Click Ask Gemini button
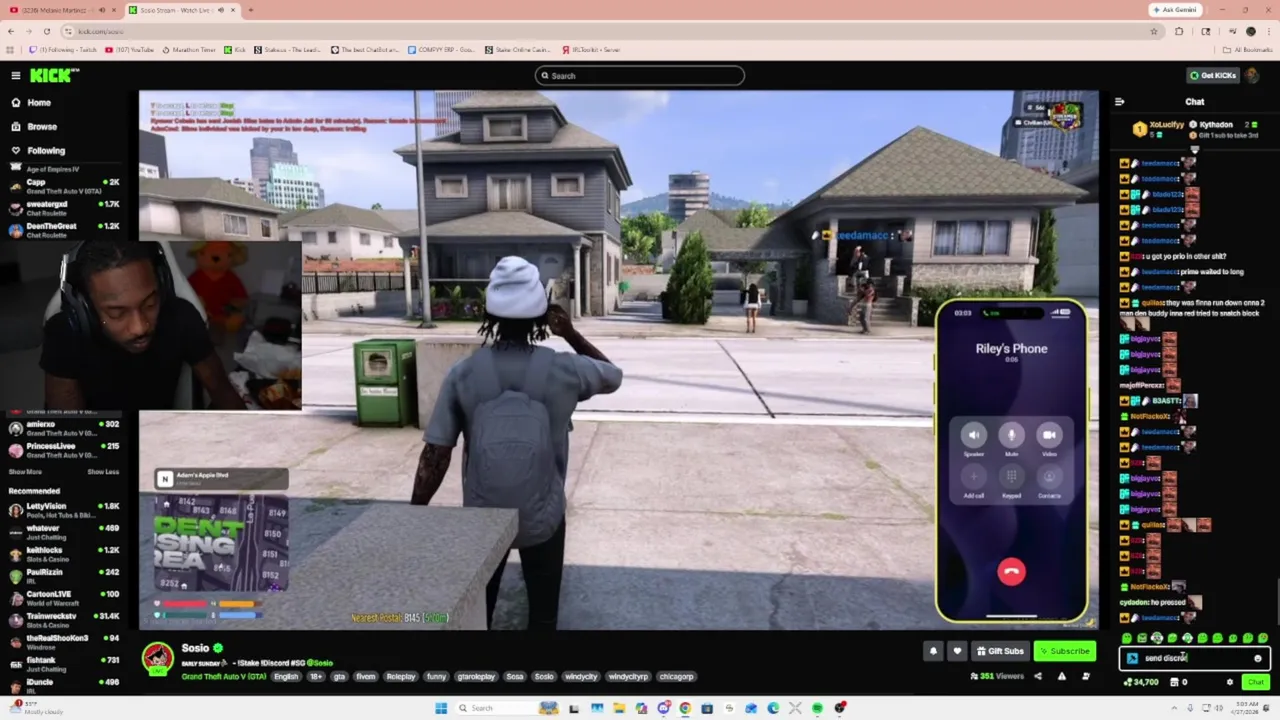 coord(1174,10)
